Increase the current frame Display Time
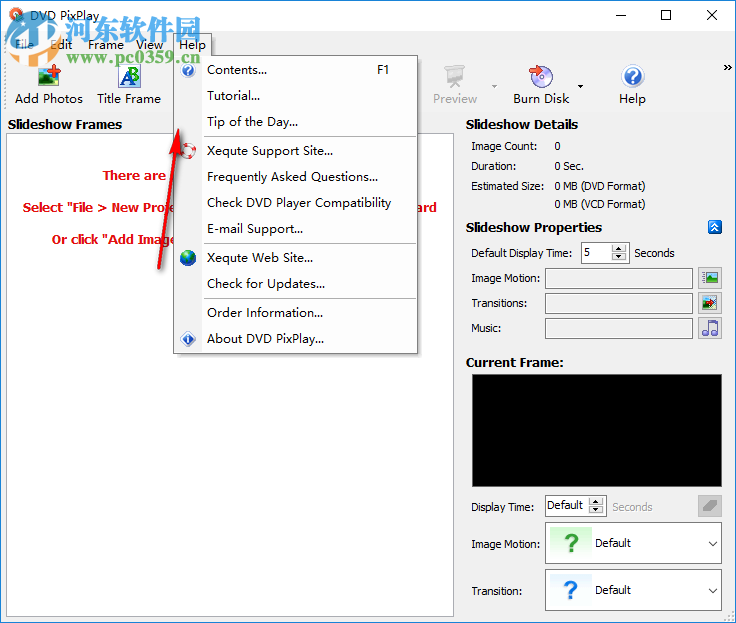Image resolution: width=736 pixels, height=623 pixels. pos(596,501)
